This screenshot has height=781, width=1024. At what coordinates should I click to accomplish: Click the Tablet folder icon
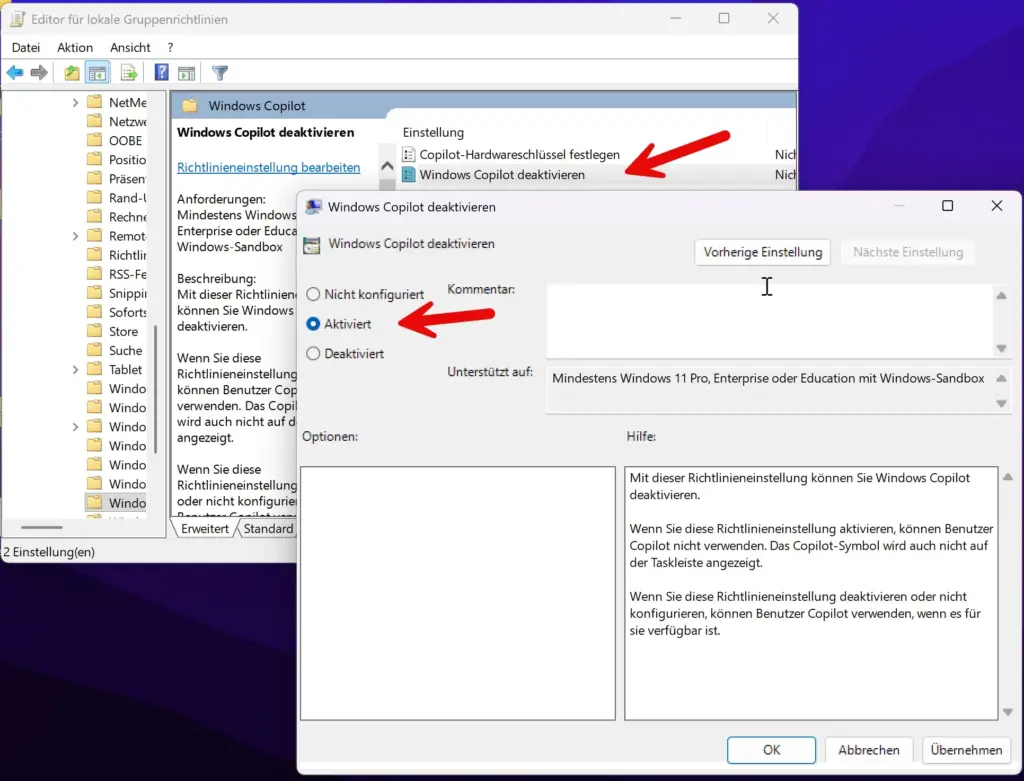[95, 369]
